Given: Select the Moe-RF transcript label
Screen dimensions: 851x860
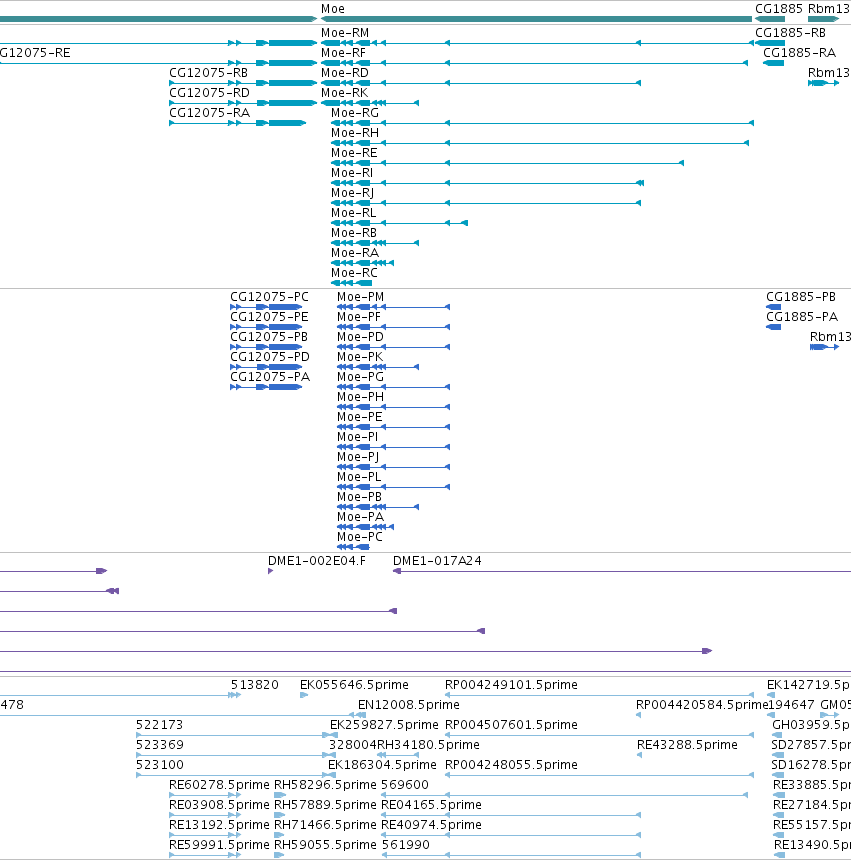Looking at the screenshot, I should click(x=343, y=53).
